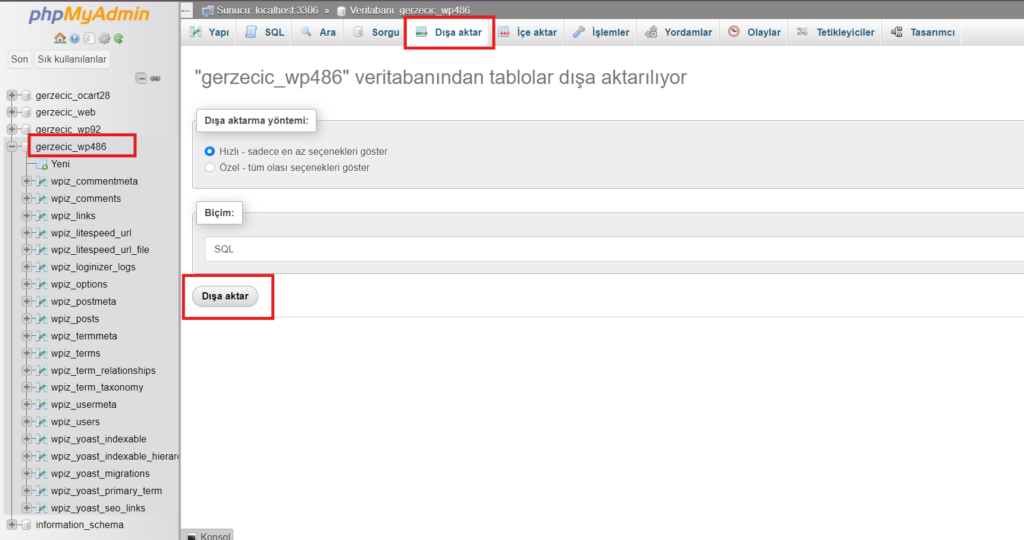Show the Son recent tables list
The width and height of the screenshot is (1024, 540).
(20, 59)
